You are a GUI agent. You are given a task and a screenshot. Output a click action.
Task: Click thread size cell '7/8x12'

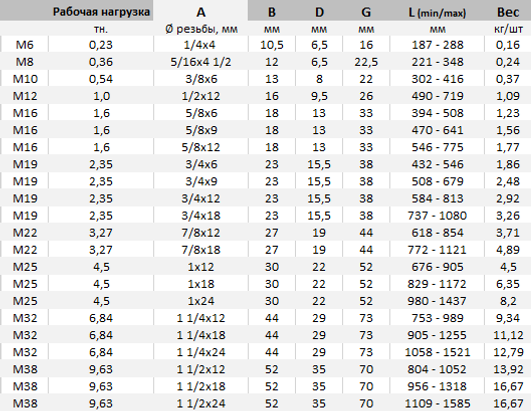[x=201, y=233]
